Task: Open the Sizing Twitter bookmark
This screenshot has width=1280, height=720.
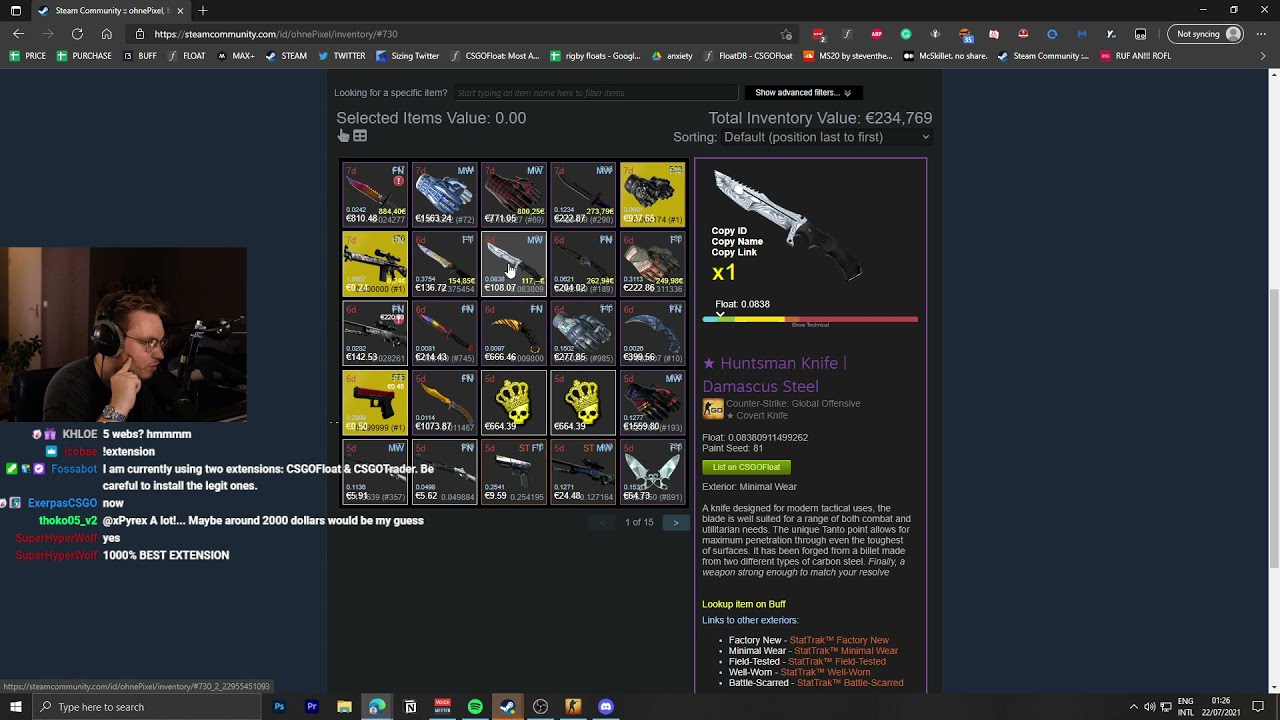Action: tap(408, 56)
